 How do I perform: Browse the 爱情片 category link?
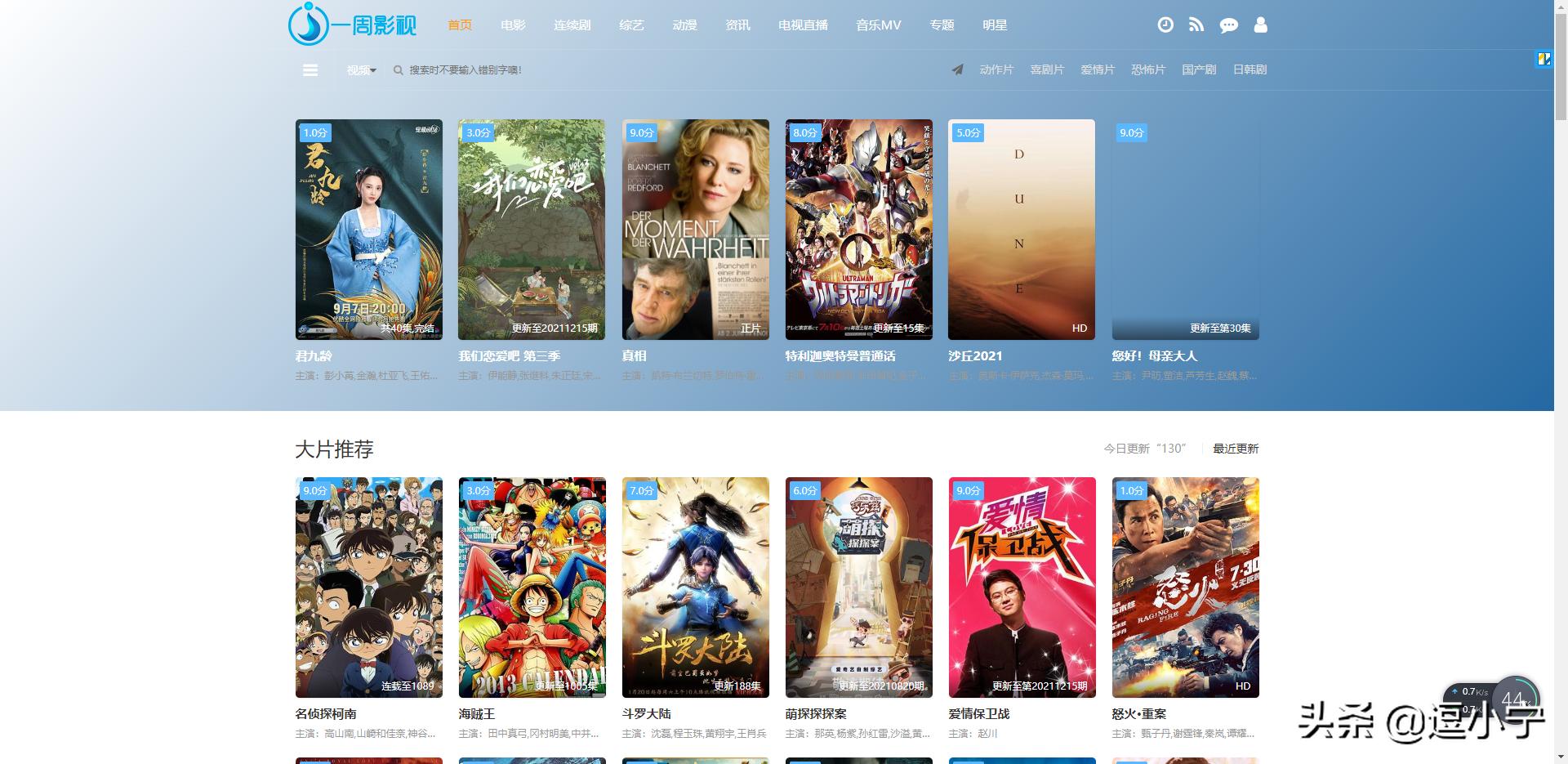1098,70
